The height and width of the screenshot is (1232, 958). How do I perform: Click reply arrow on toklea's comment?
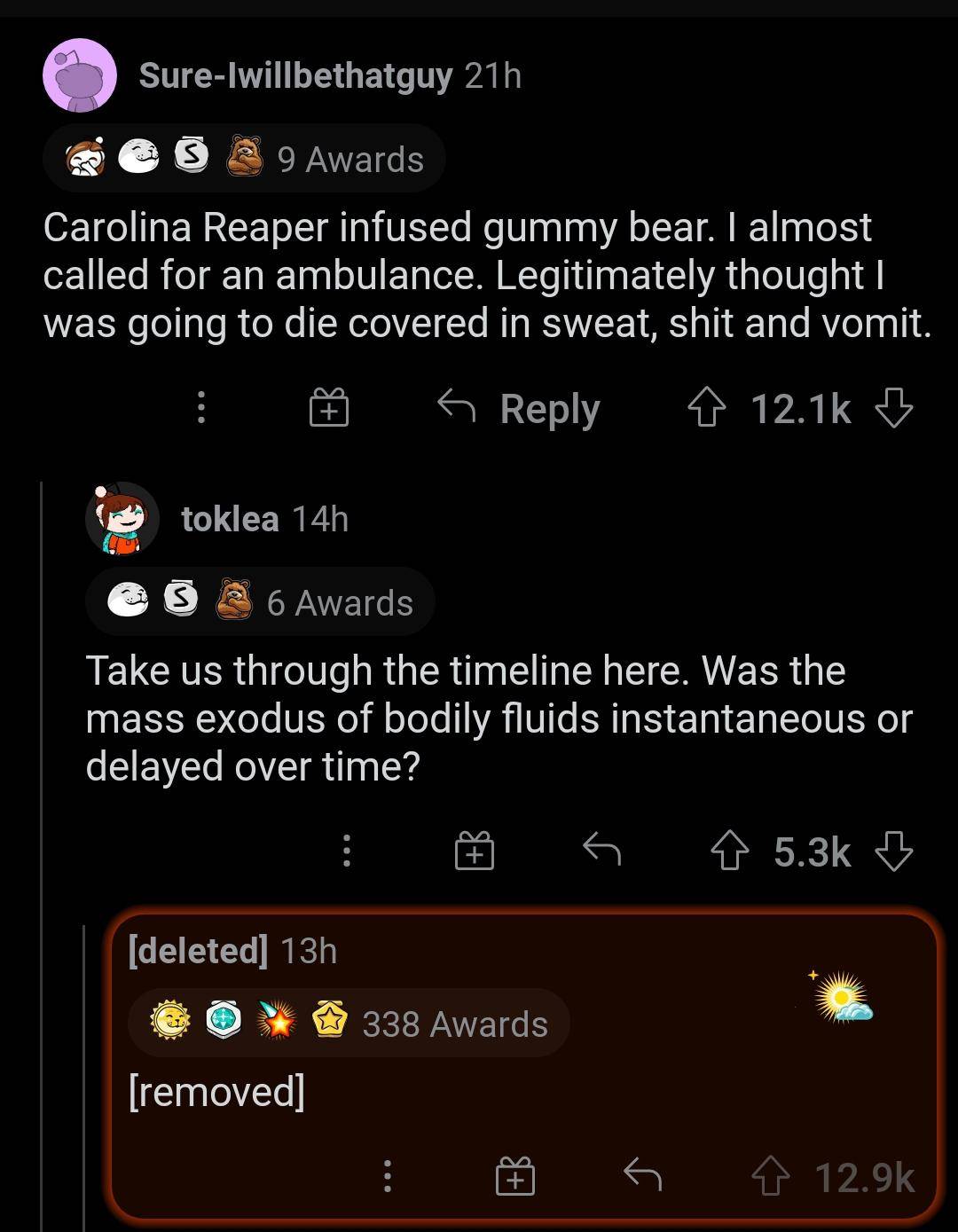(x=601, y=851)
